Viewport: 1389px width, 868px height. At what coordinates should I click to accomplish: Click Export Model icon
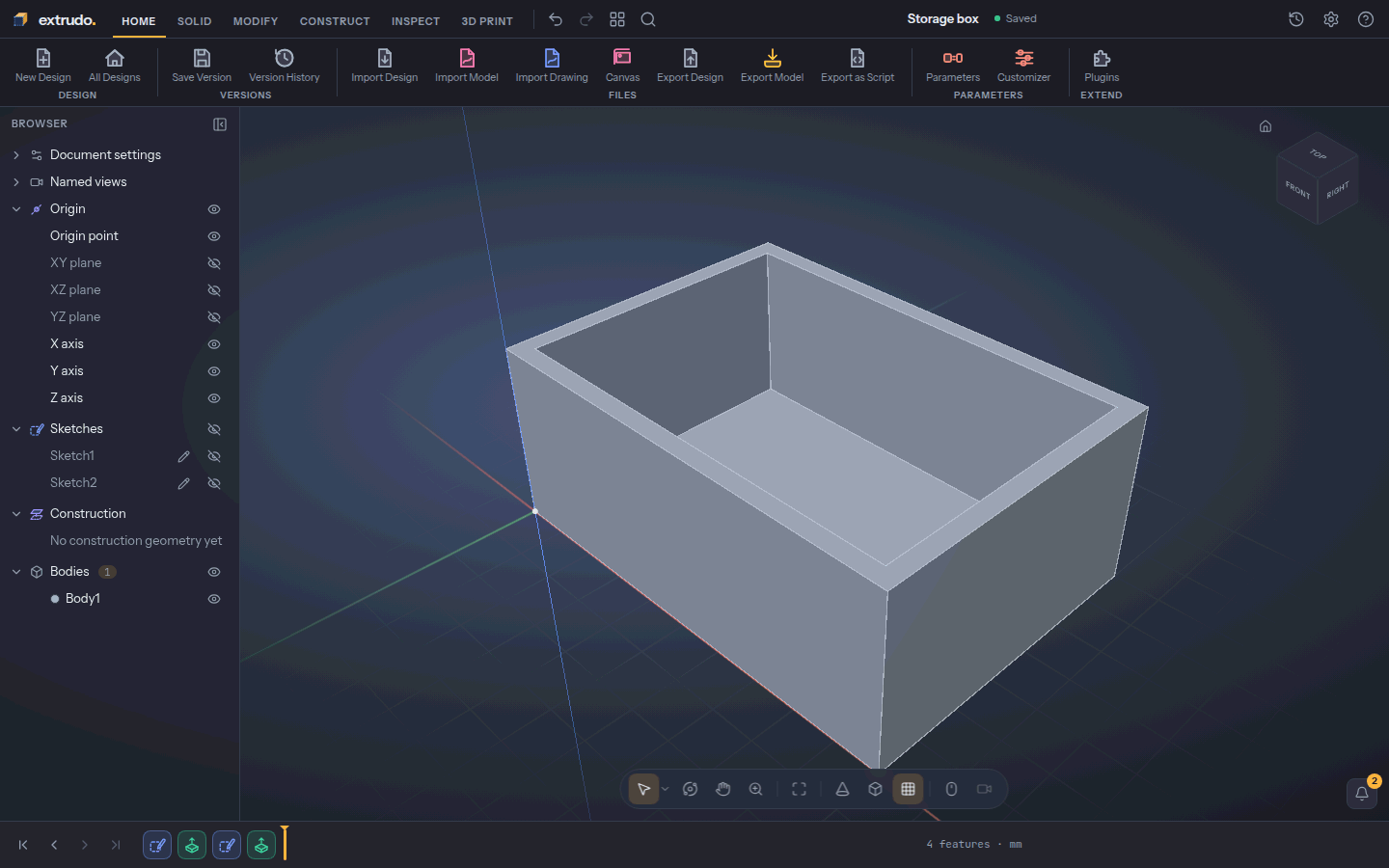point(772,58)
